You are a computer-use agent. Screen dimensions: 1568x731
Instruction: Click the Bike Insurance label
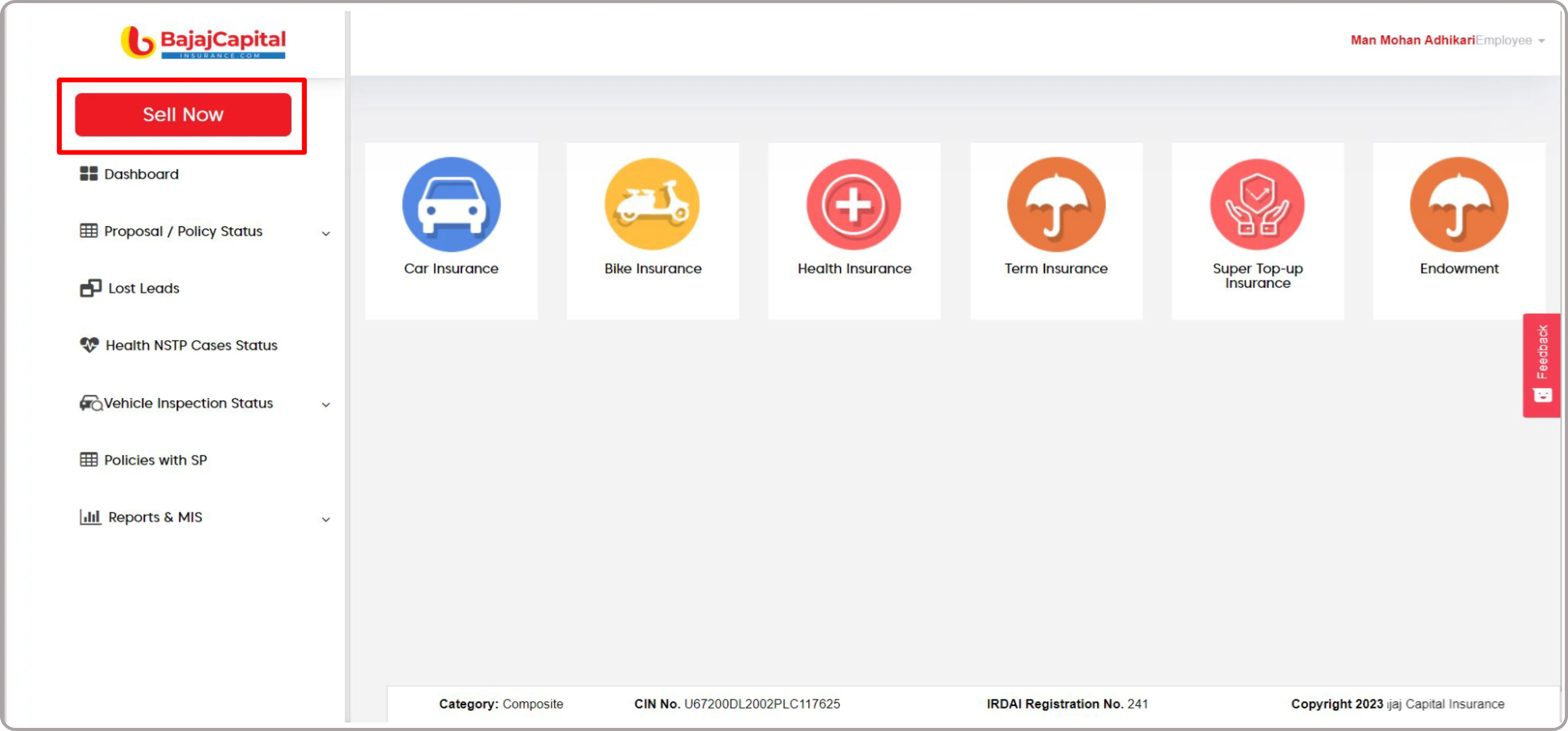(x=653, y=268)
